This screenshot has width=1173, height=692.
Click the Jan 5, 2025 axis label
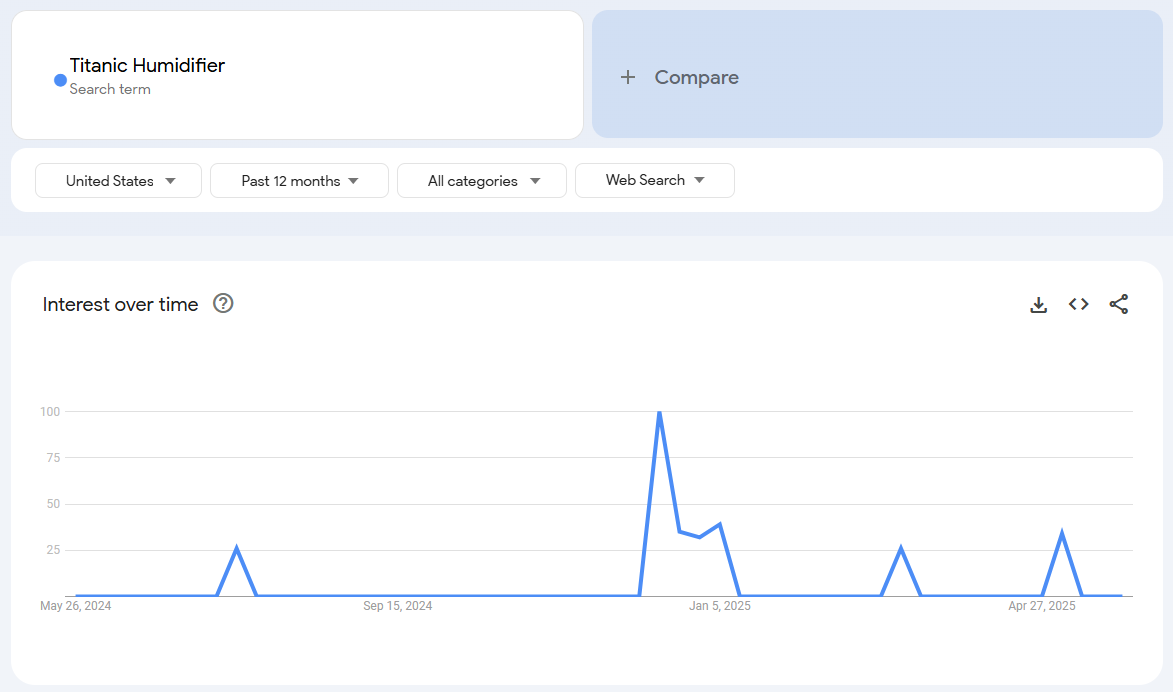(720, 606)
